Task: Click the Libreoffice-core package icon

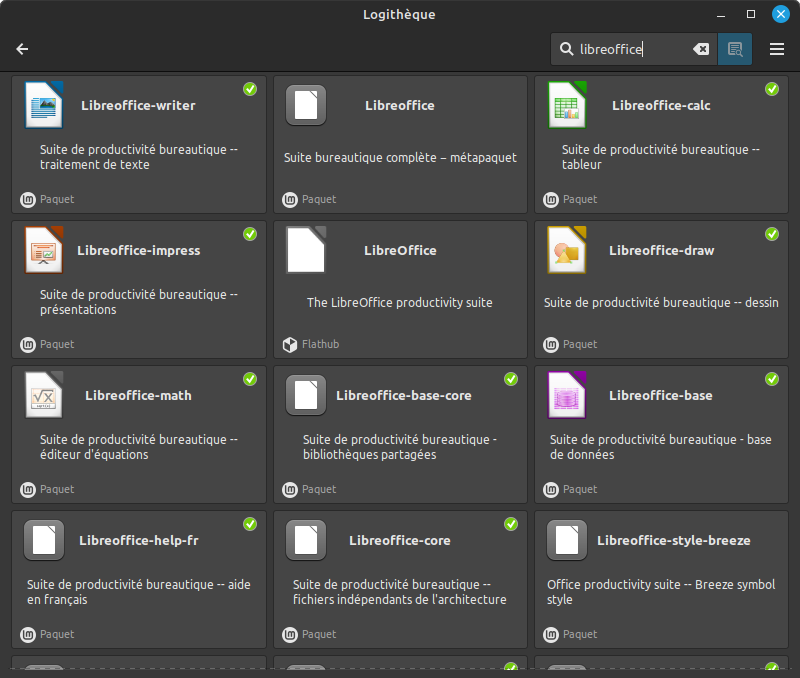Action: 306,540
